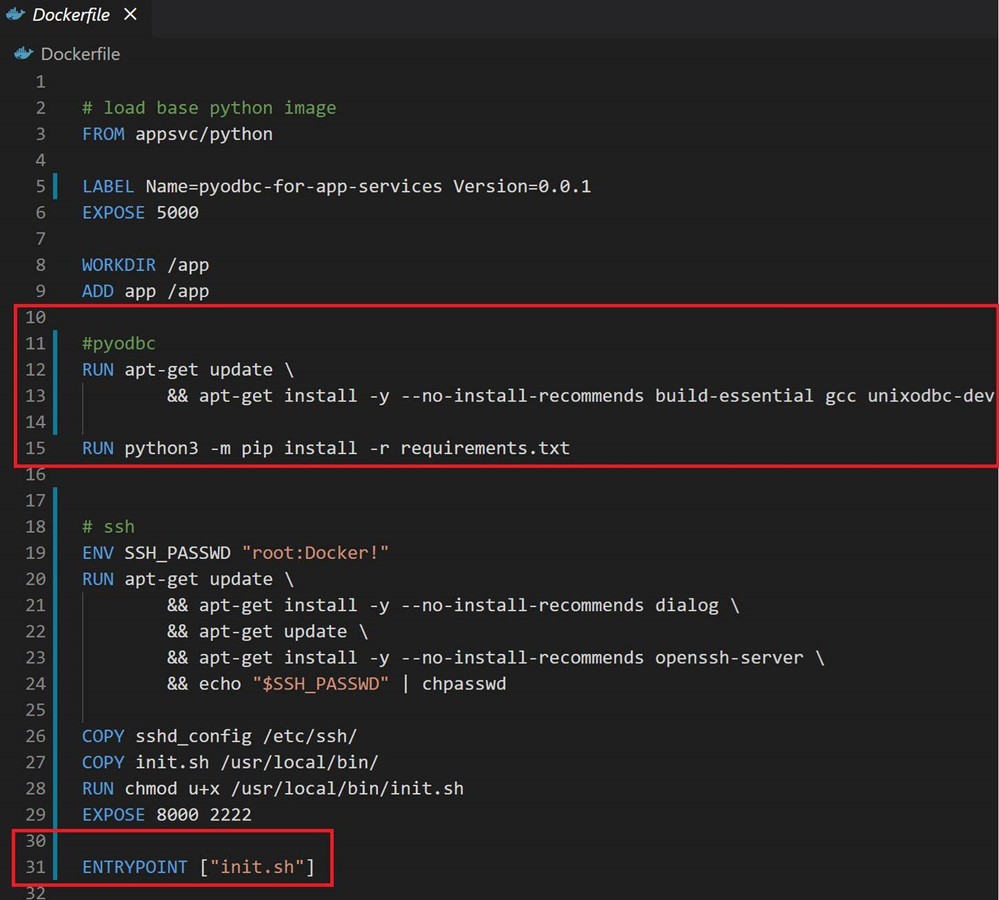This screenshot has height=900, width=999.
Task: Click openssh-server on line 23
Action: click(729, 657)
